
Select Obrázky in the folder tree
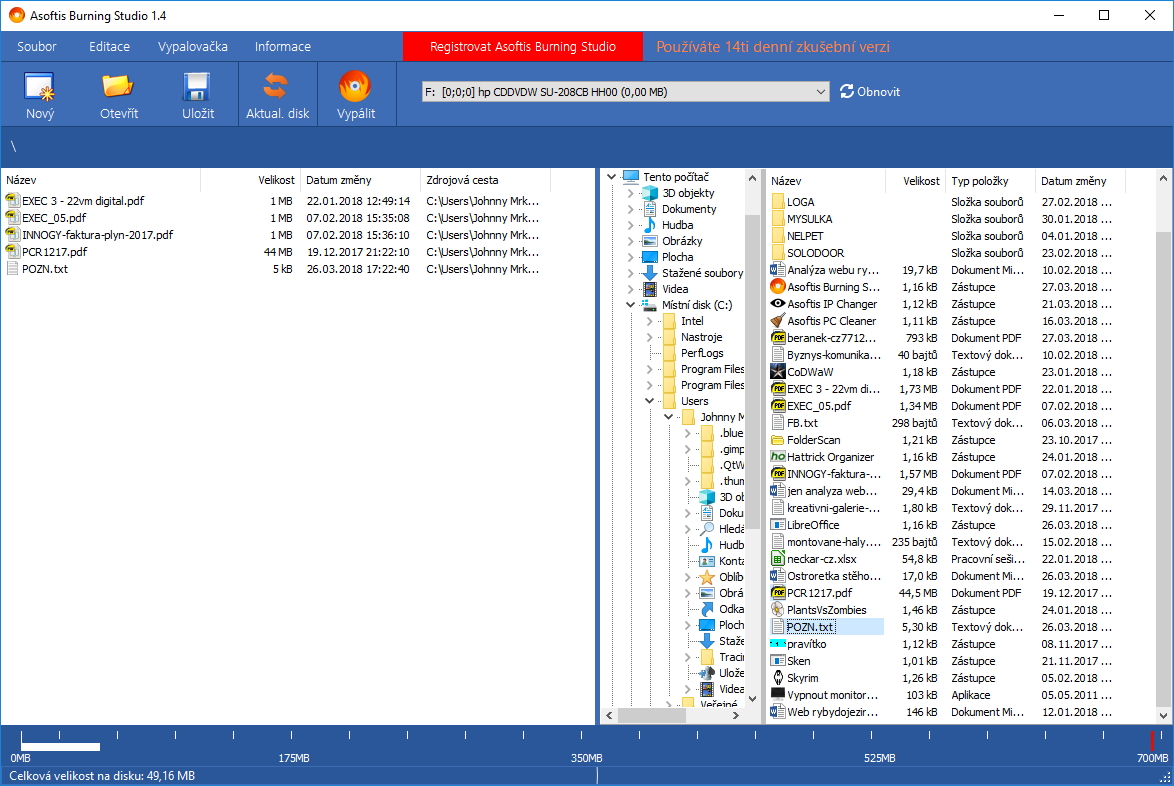(x=682, y=241)
